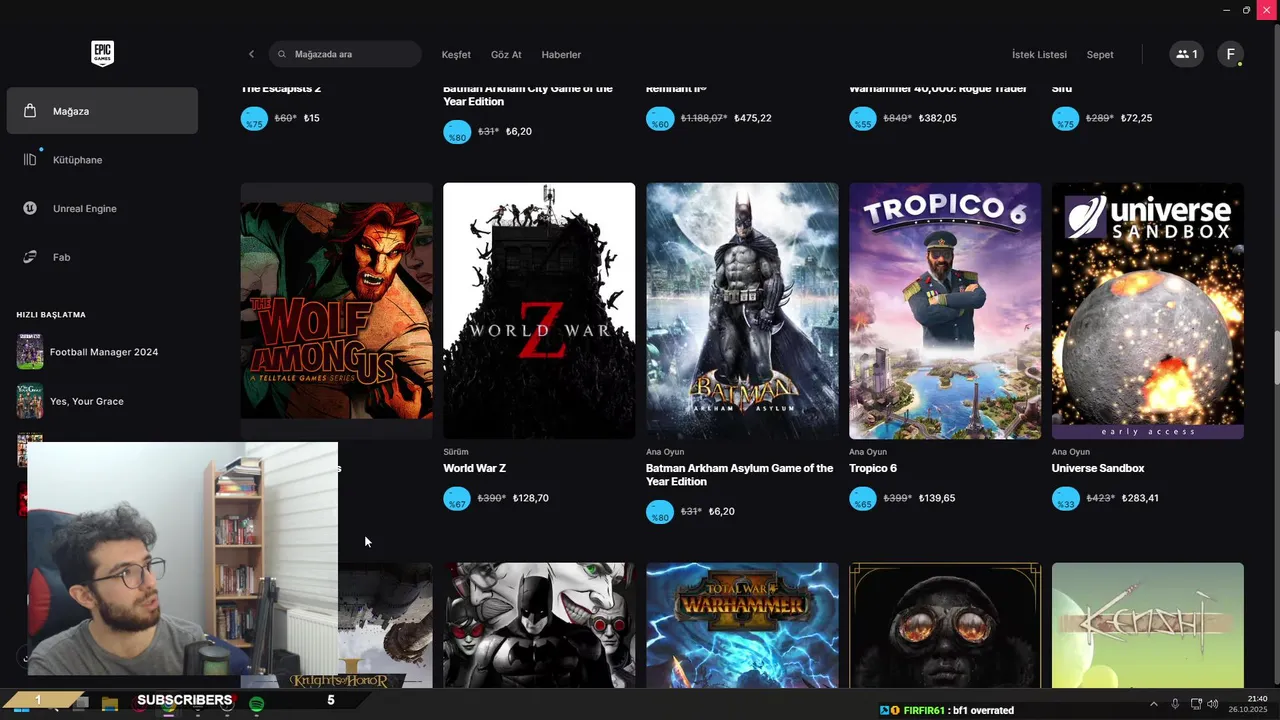Open Total War Warhammer II cover
Viewport: 1280px width, 720px height.
[742, 625]
